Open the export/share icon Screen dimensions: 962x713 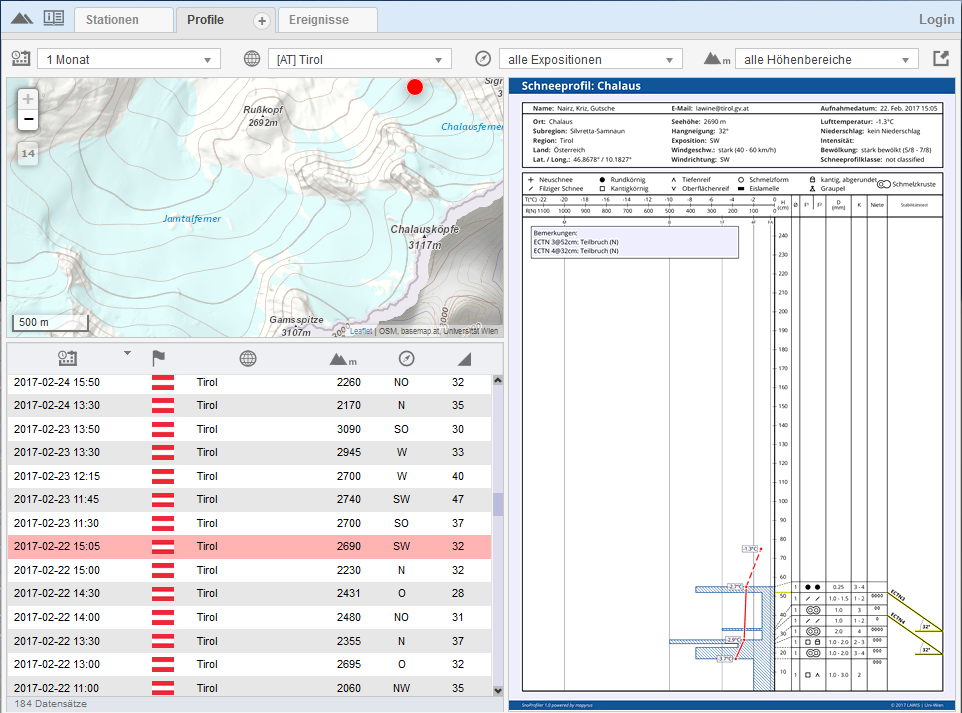[941, 59]
